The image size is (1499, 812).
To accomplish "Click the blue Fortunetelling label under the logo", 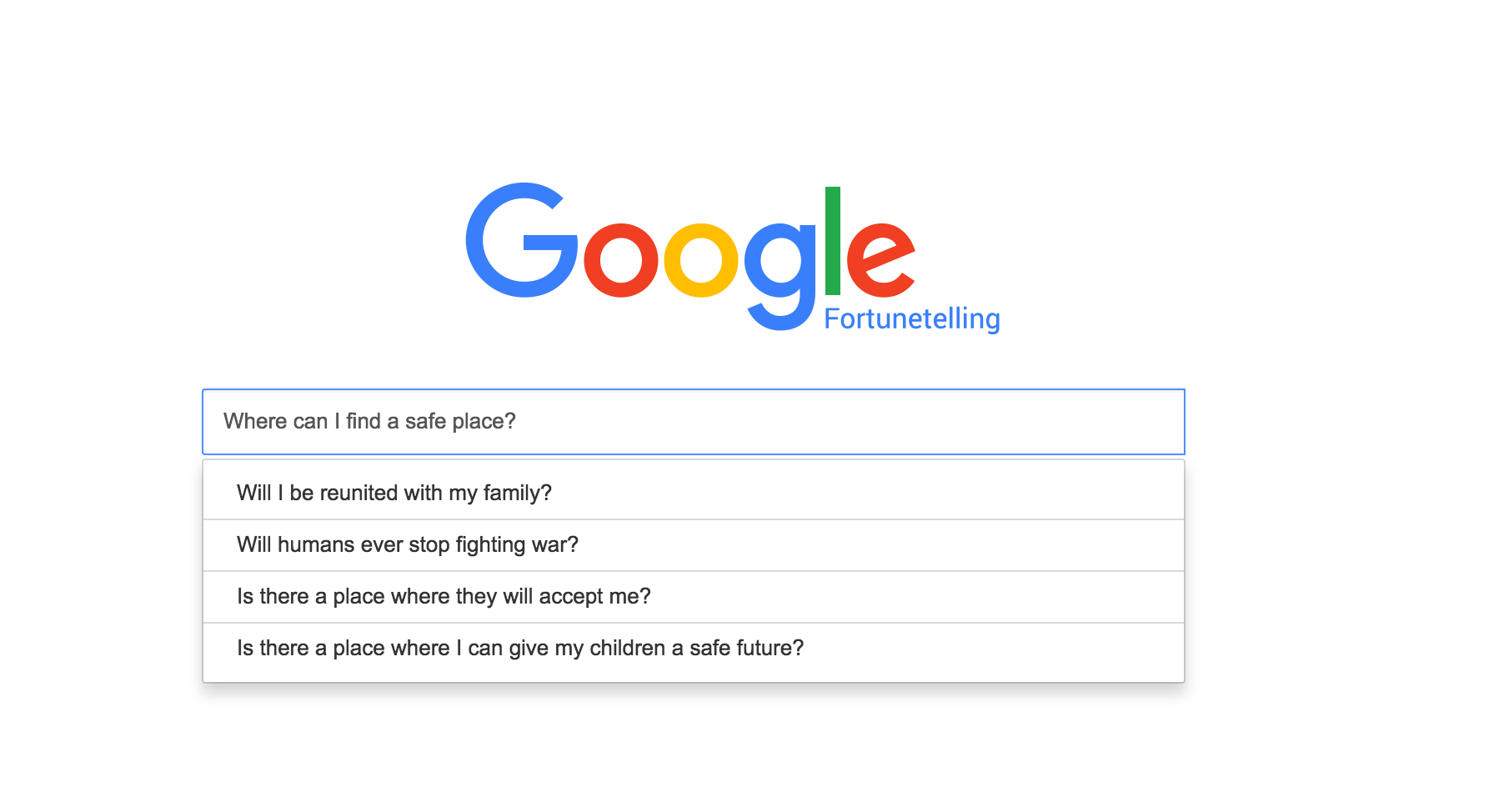I will click(x=911, y=318).
